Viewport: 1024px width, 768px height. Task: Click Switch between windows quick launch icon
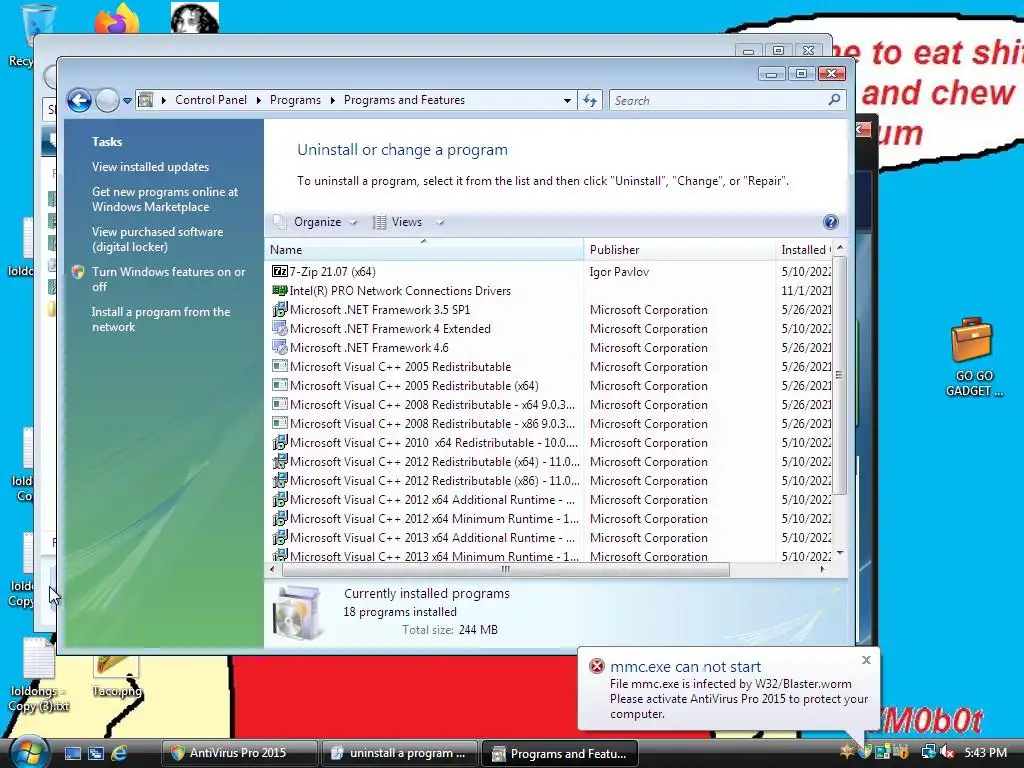coord(96,753)
